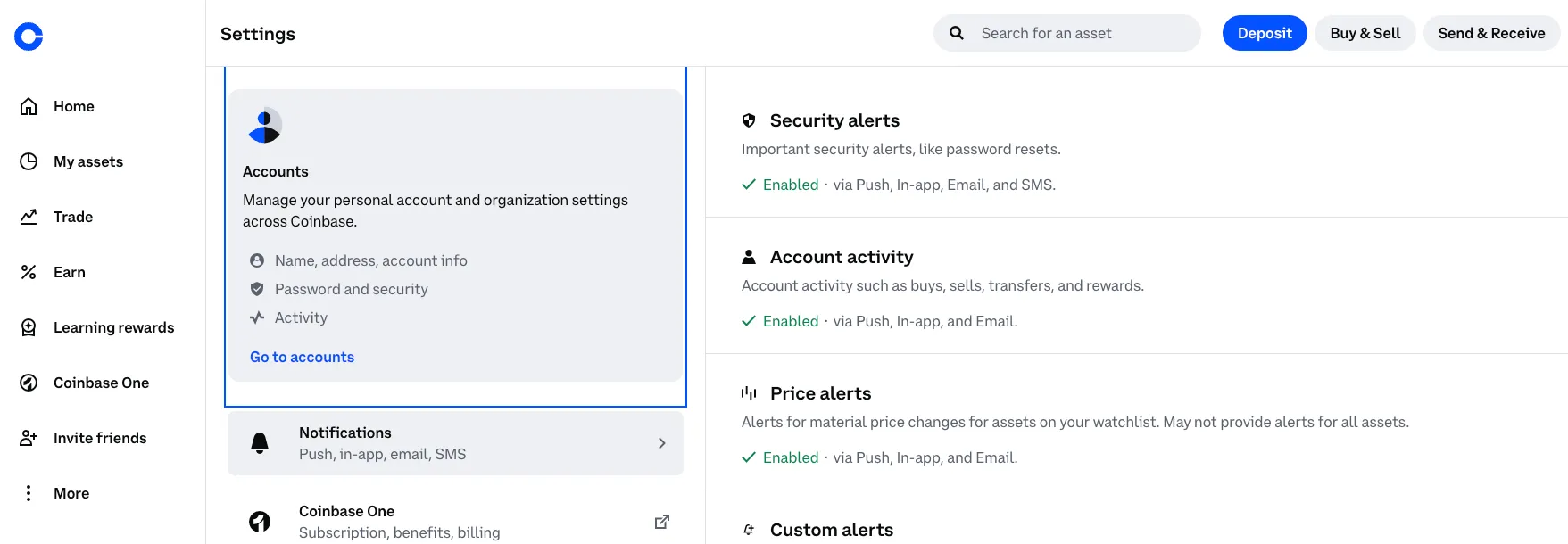This screenshot has height=544, width=1568.
Task: Expand Notifications with the chevron arrow
Action: (662, 443)
